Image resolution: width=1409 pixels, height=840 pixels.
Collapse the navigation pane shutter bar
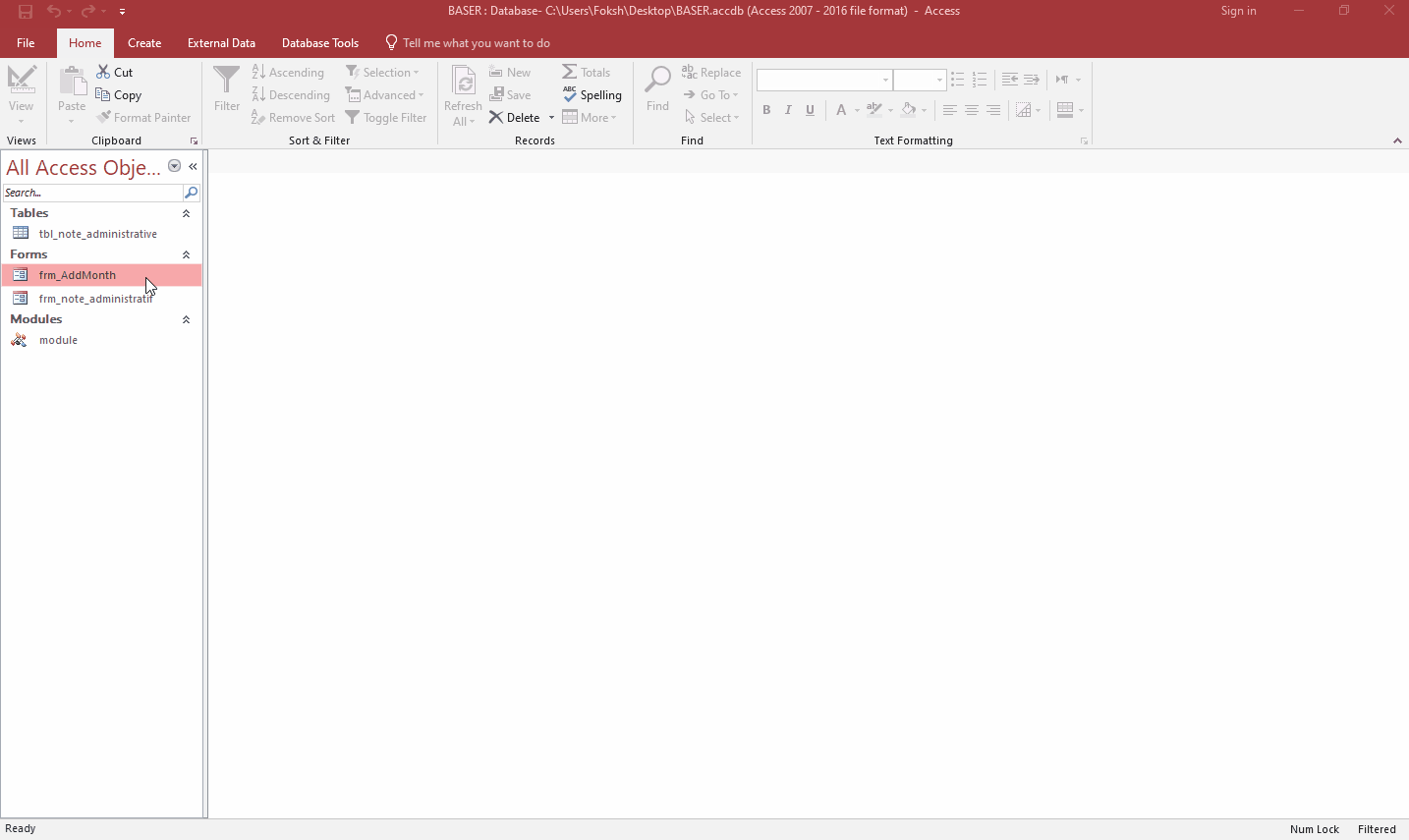click(x=193, y=166)
